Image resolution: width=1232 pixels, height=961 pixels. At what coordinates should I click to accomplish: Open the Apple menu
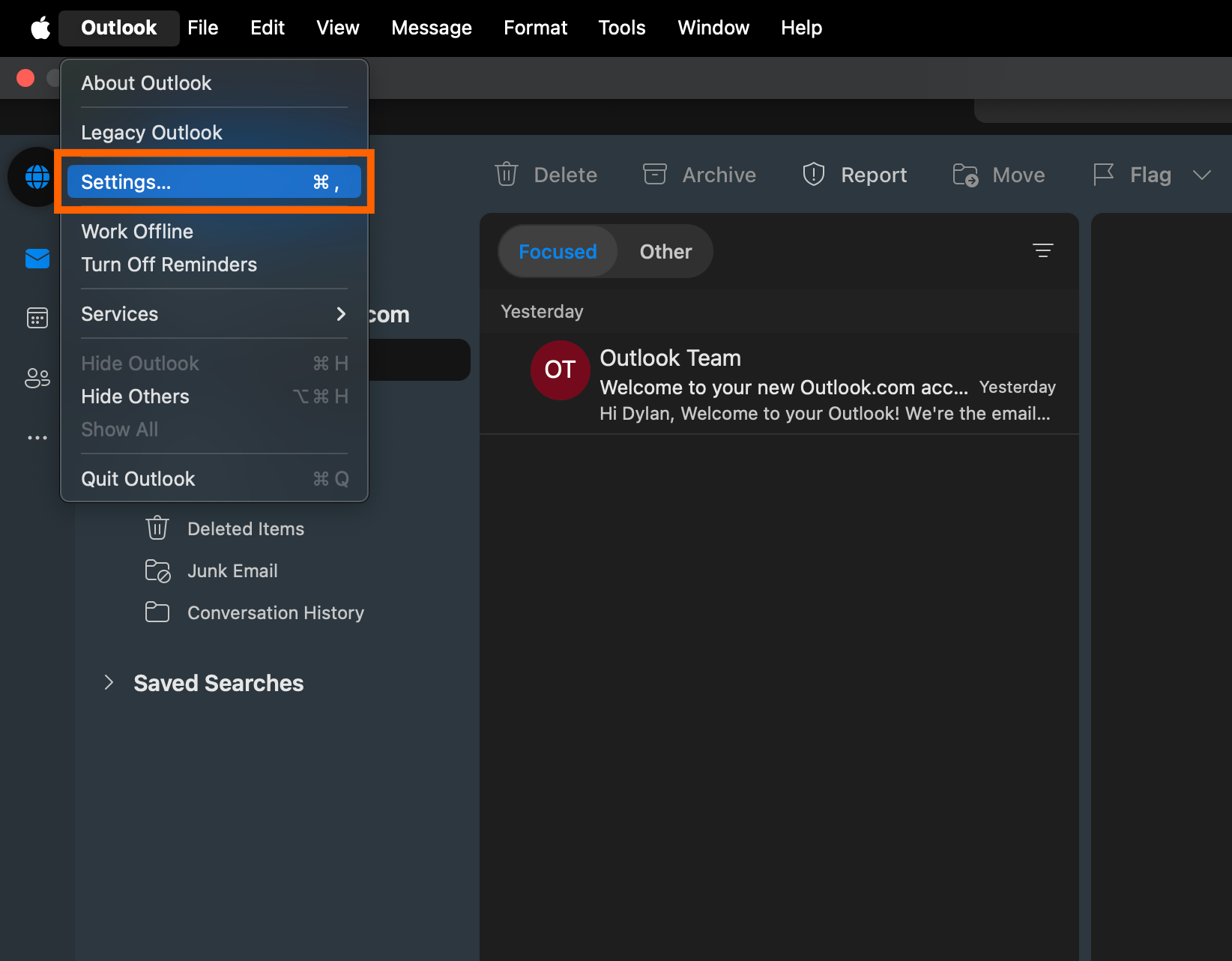click(x=40, y=28)
